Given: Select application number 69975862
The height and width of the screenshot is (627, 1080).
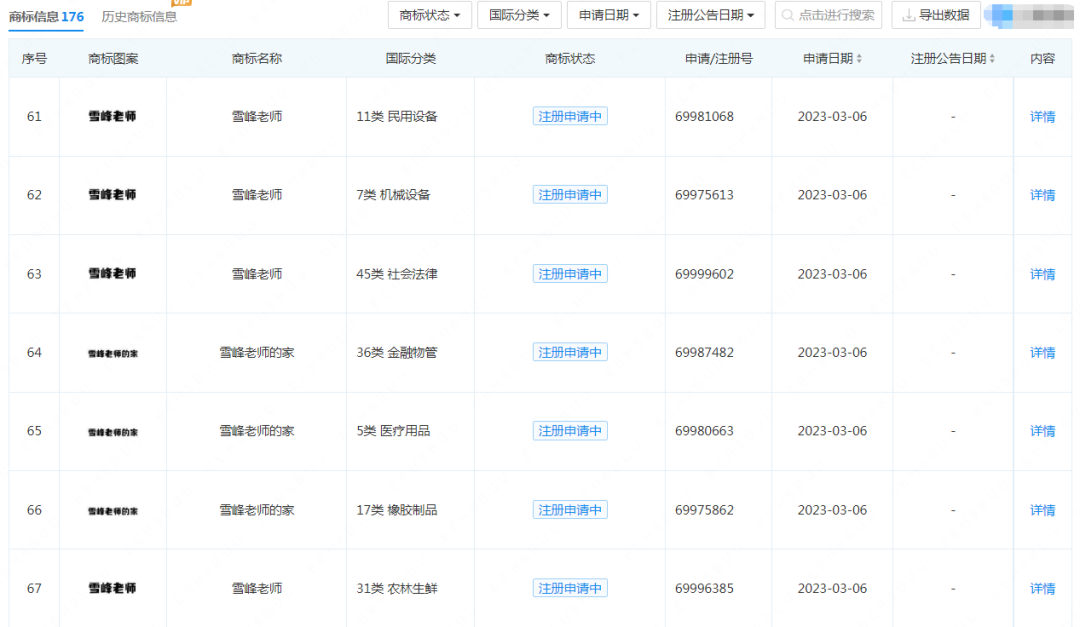Looking at the screenshot, I should [704, 510].
